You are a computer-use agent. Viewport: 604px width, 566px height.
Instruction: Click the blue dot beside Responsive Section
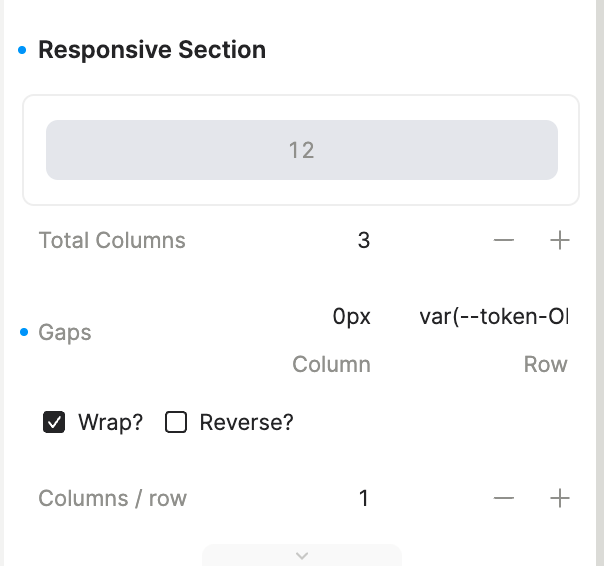click(x=23, y=50)
